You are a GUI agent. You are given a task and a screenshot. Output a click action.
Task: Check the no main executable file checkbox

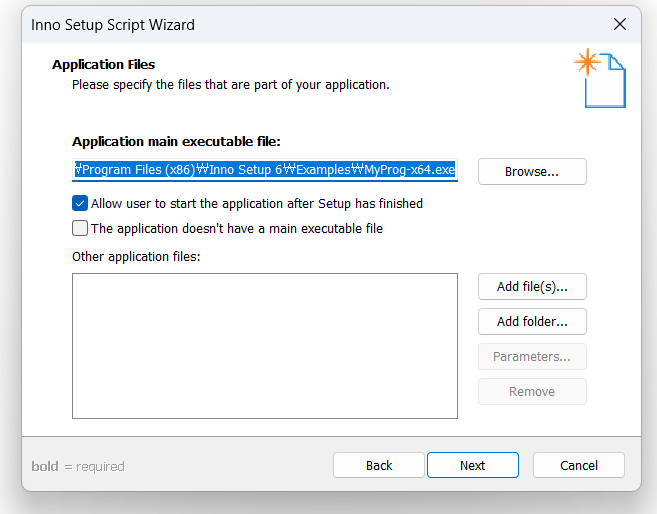tap(80, 228)
